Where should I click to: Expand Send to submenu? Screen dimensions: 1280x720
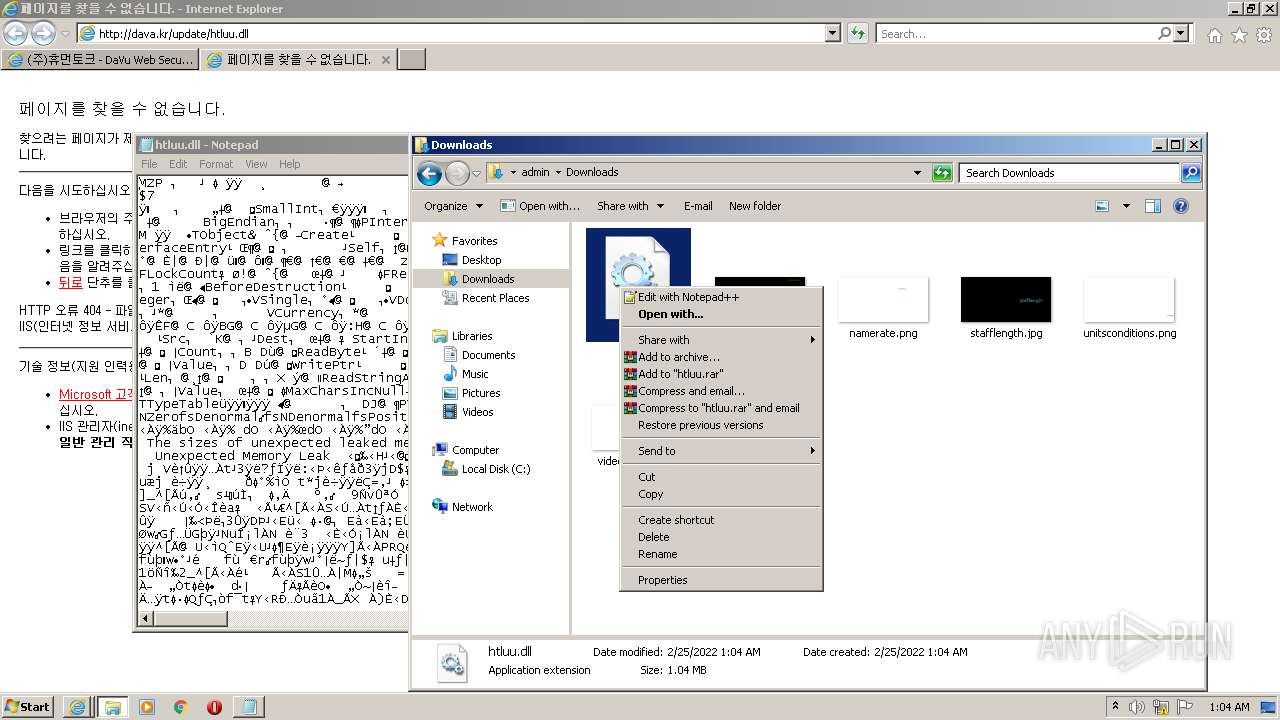[x=720, y=451]
